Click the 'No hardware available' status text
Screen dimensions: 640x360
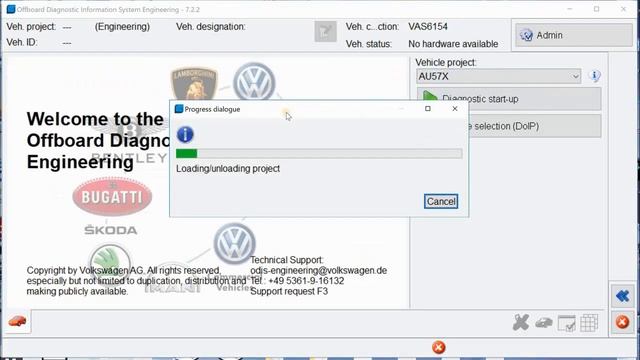click(453, 44)
